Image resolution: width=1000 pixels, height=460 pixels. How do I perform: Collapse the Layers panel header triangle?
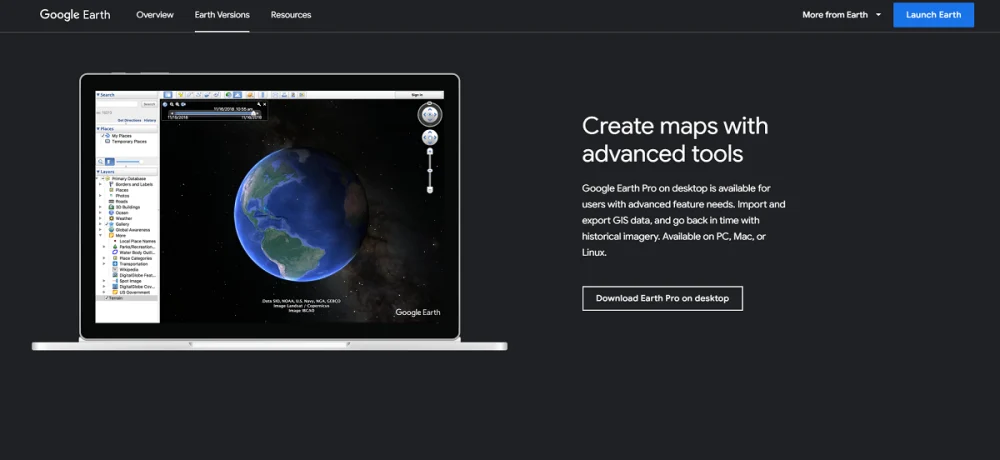coord(98,172)
